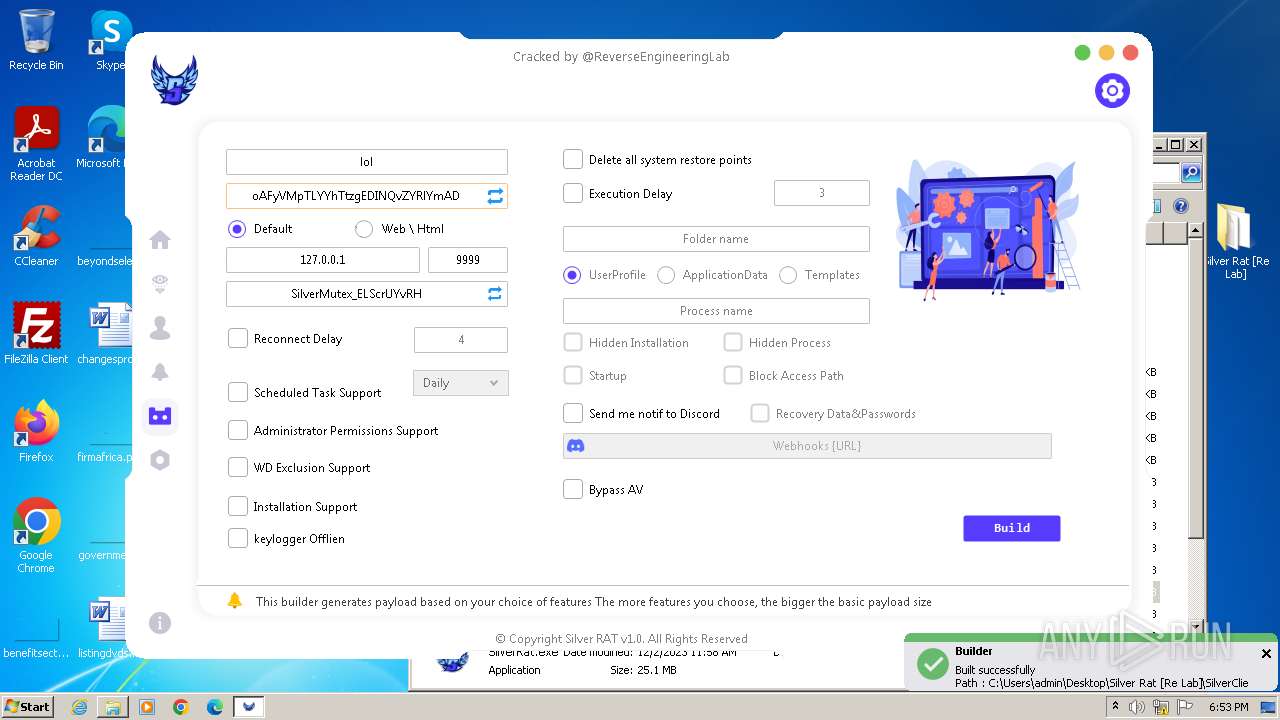Go to the Home sidebar icon
The image size is (1280, 720).
coord(160,240)
